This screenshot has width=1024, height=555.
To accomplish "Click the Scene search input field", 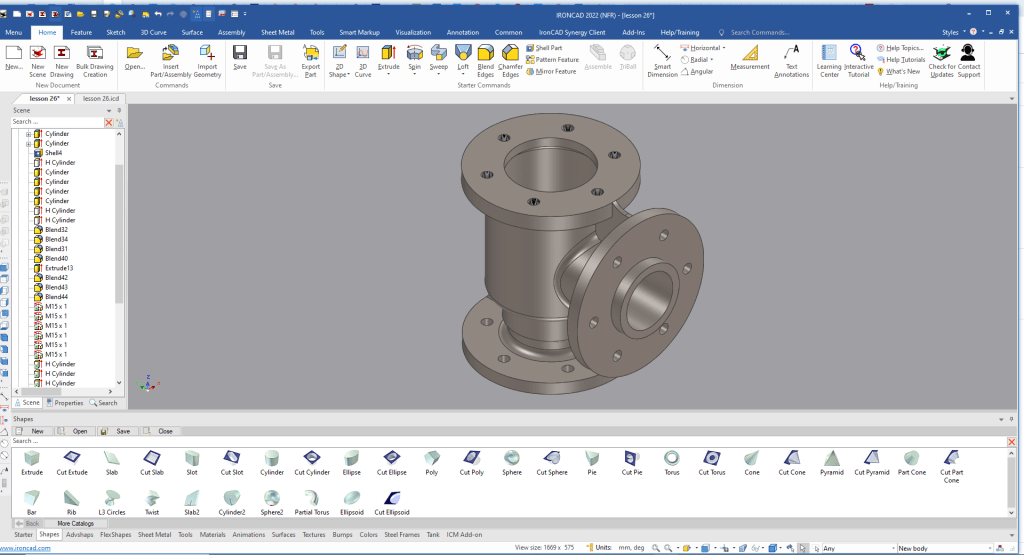I will (56, 122).
